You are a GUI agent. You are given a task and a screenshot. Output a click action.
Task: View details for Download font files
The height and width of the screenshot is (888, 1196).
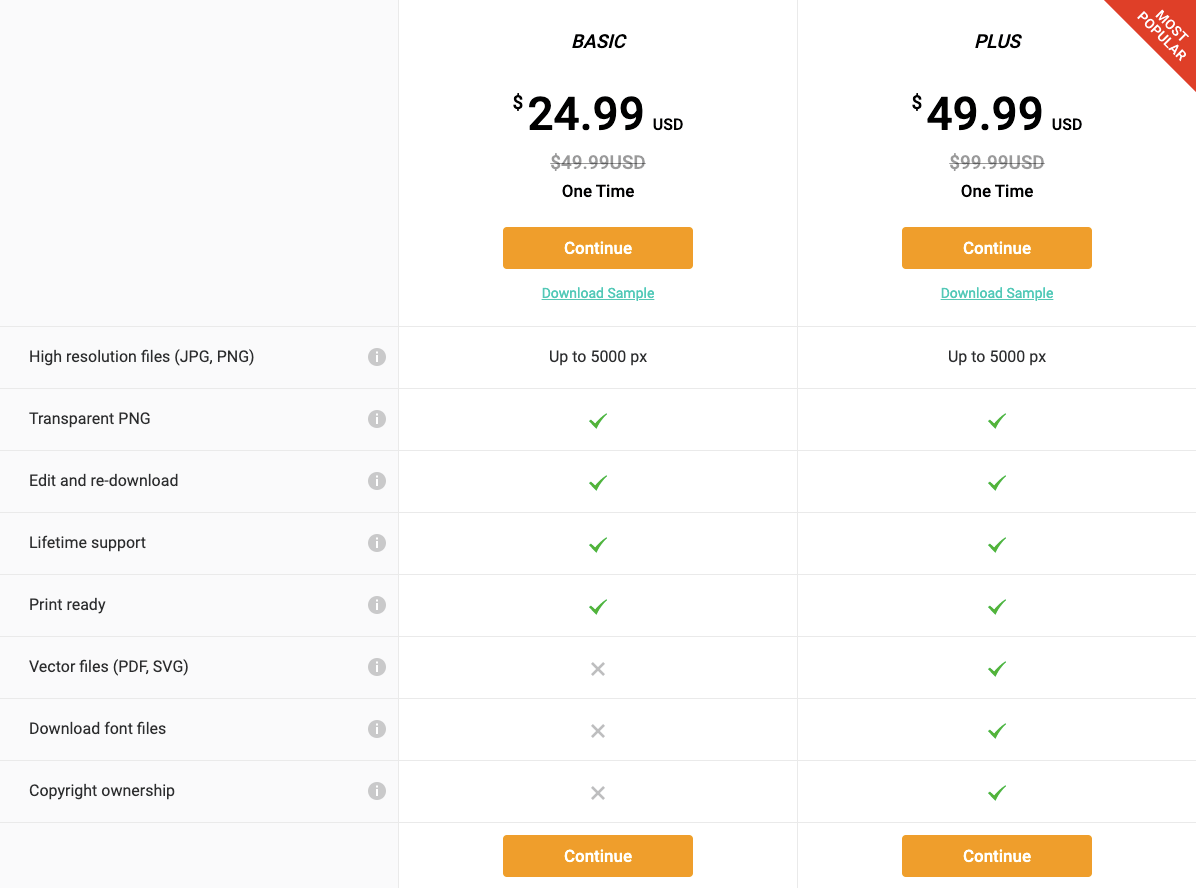[377, 729]
